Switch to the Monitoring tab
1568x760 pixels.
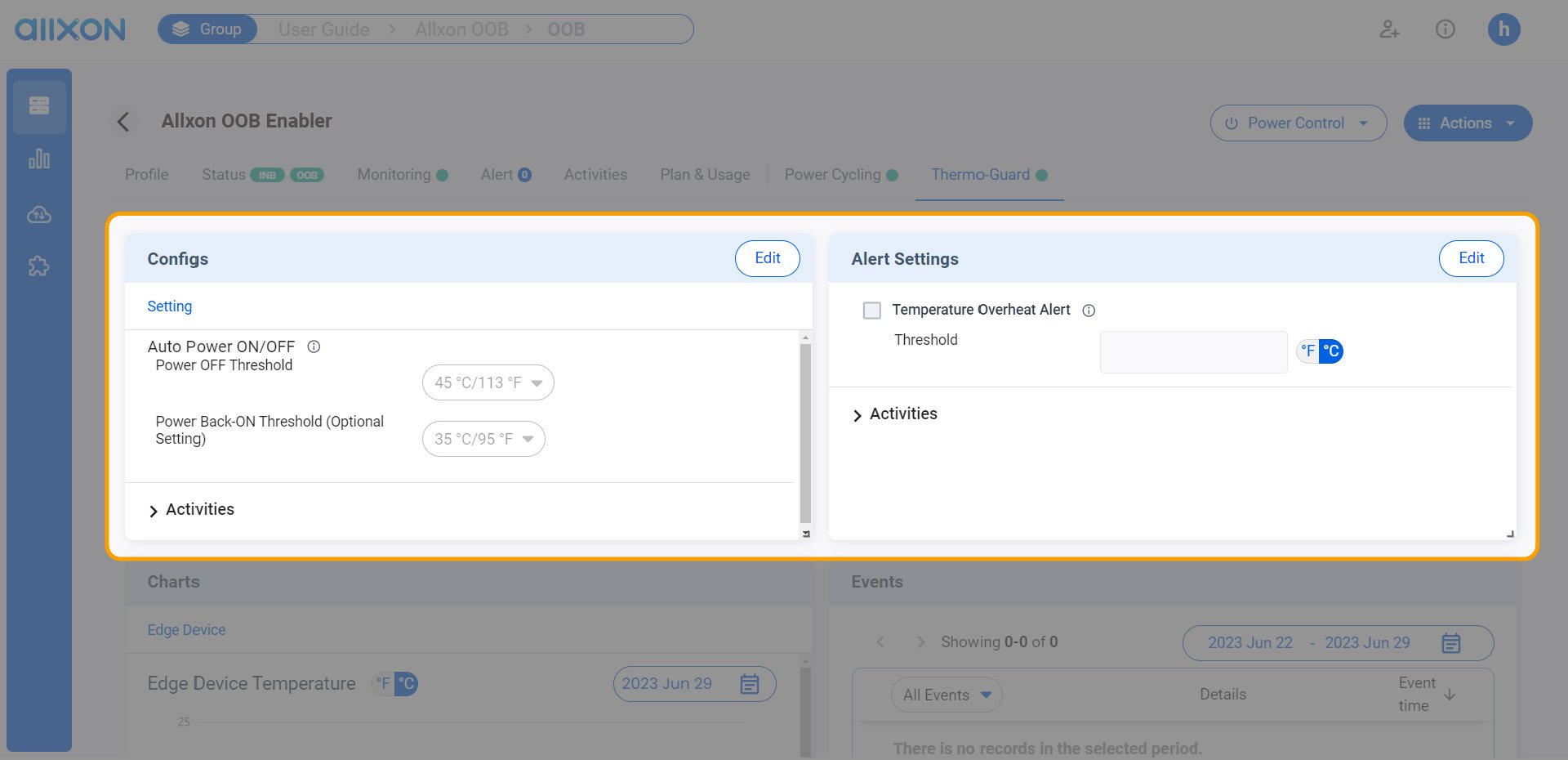[x=394, y=175]
